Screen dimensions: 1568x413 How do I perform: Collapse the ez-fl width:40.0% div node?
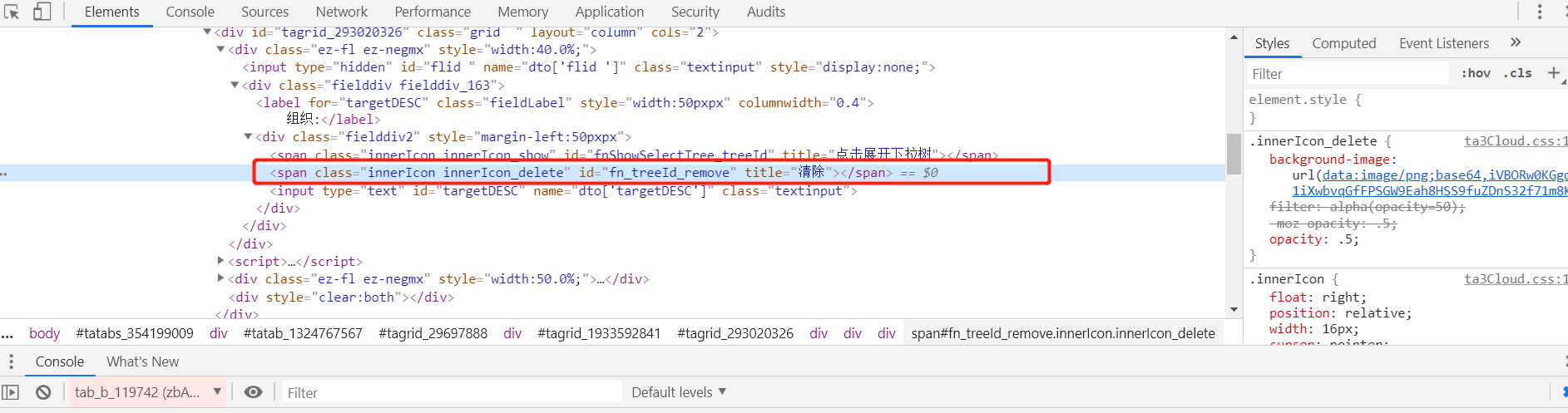(220, 50)
